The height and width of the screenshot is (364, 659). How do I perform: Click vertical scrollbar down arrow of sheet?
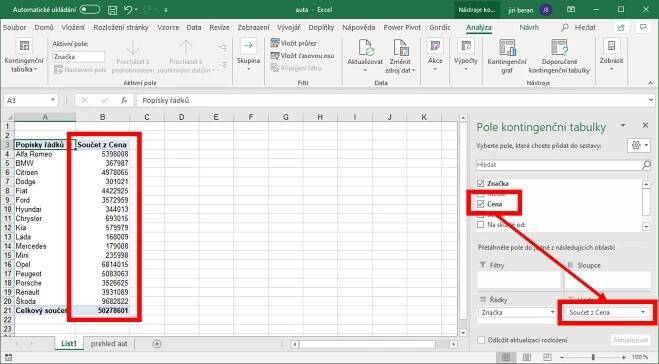(463, 333)
